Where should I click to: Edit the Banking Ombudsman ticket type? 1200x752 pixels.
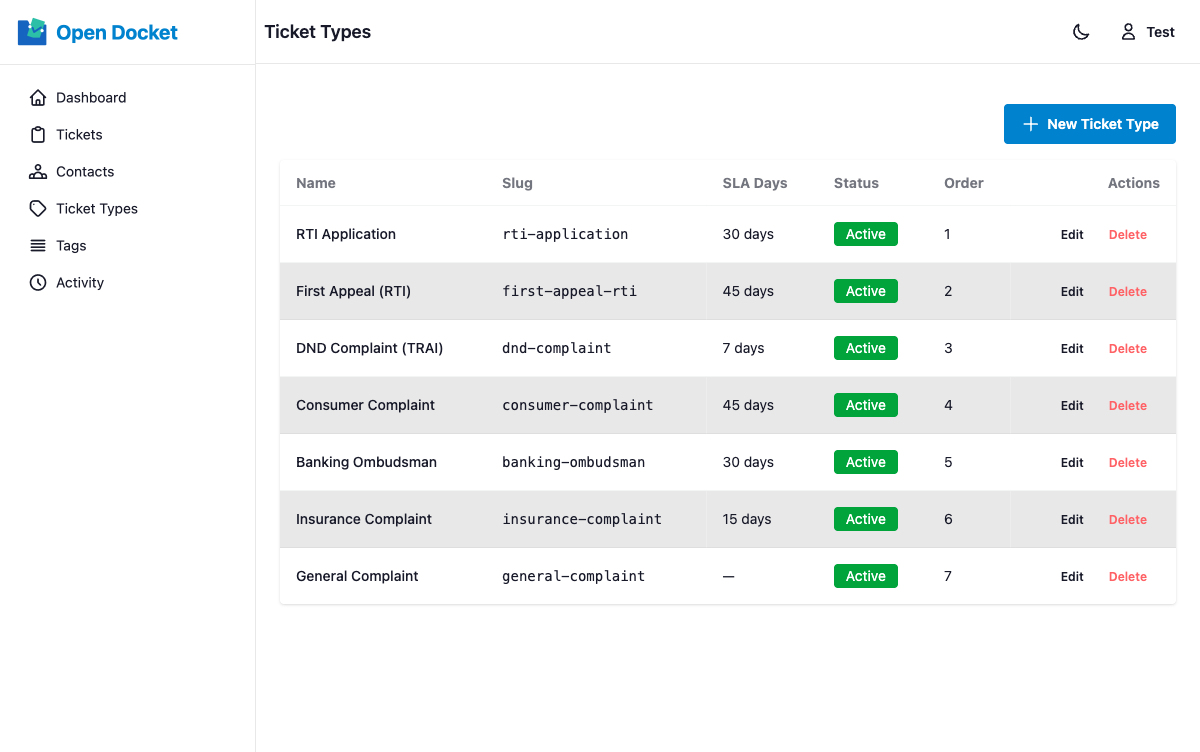point(1071,462)
